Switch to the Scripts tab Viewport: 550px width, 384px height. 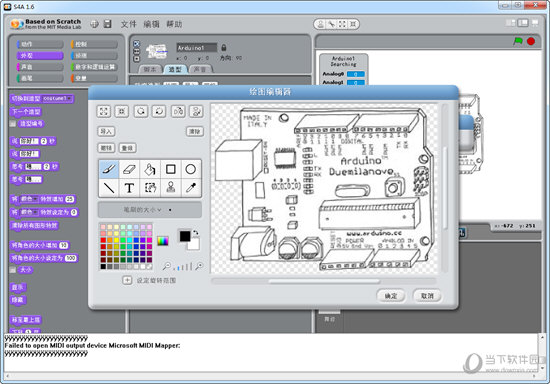click(x=150, y=69)
